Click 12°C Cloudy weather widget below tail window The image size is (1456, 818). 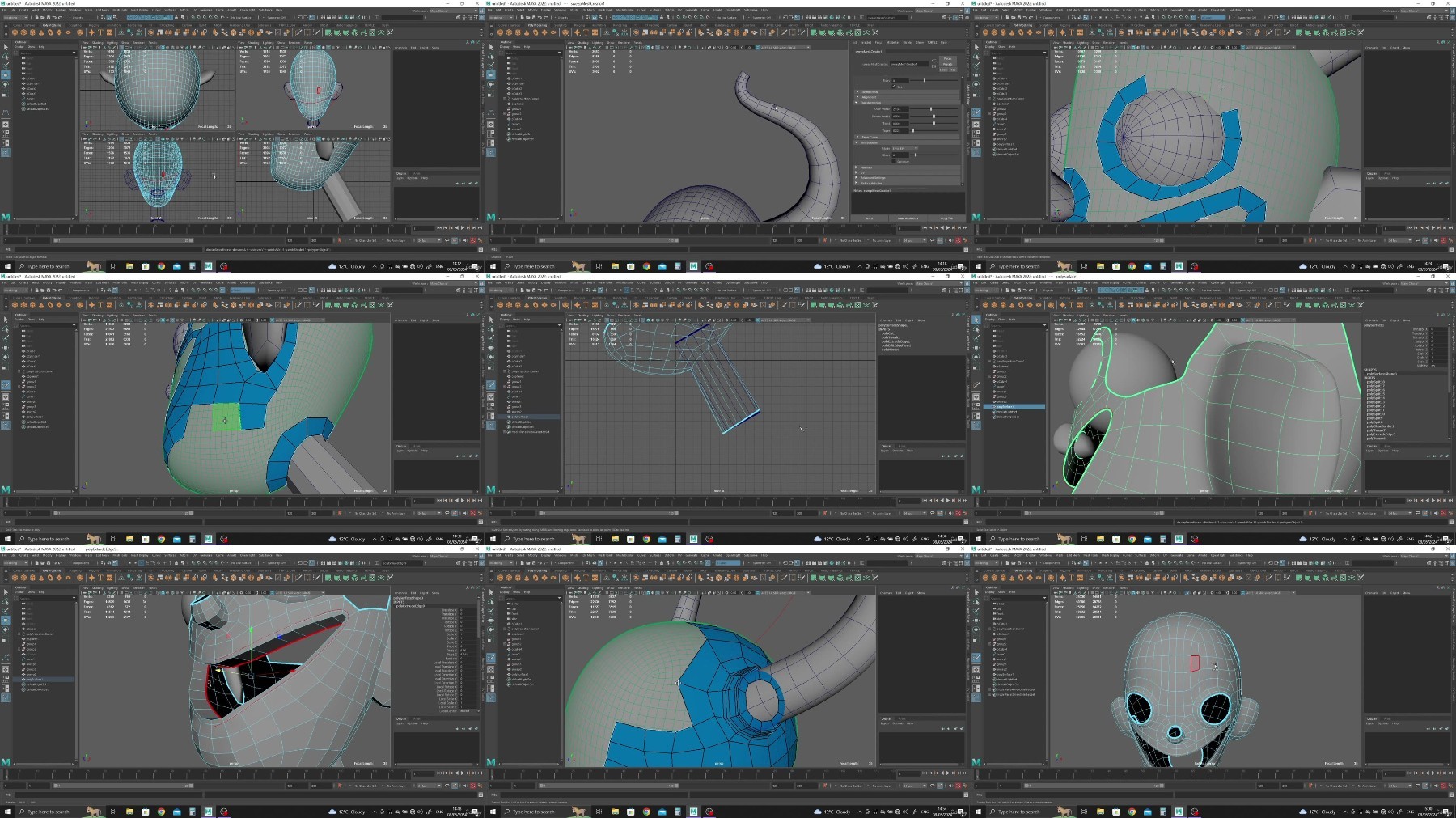(x=832, y=266)
